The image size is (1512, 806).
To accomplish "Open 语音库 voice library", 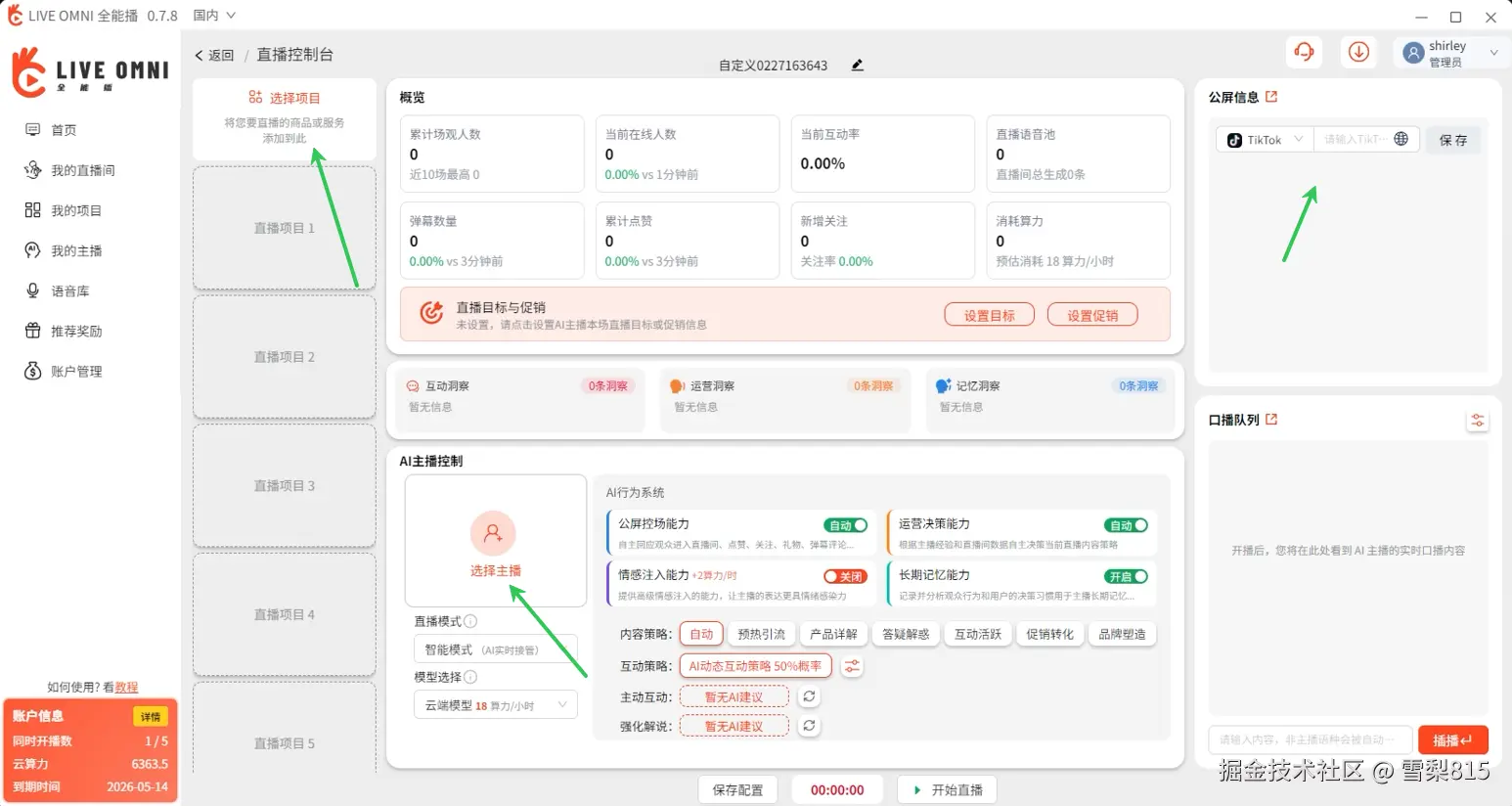I will coord(57,291).
